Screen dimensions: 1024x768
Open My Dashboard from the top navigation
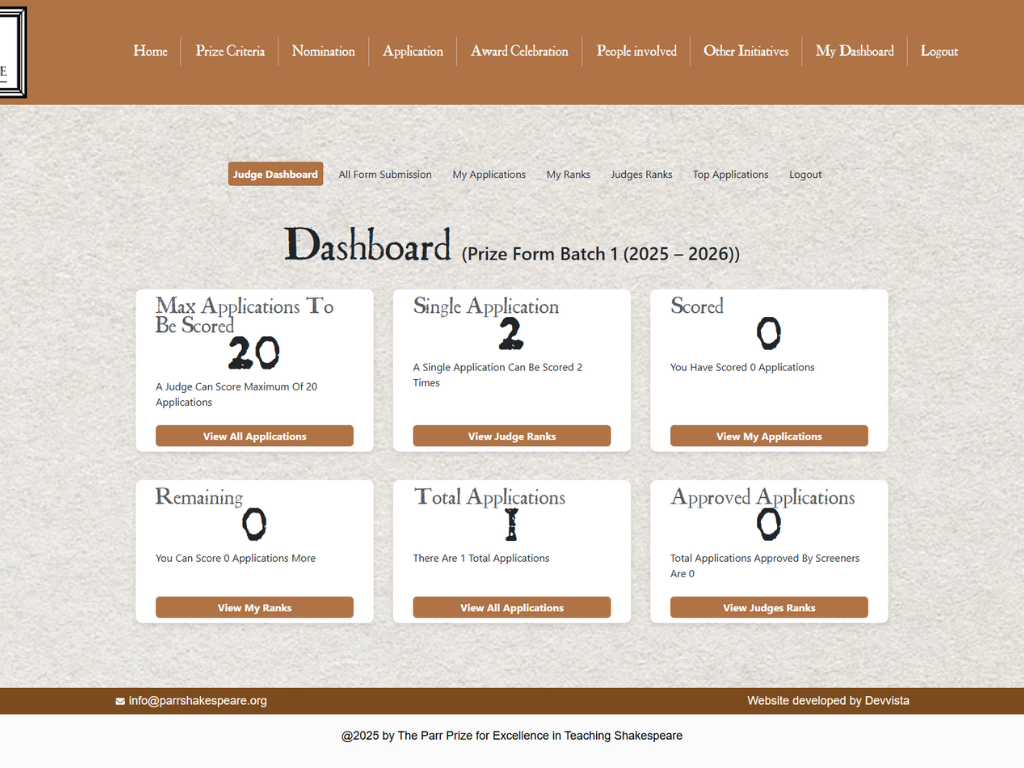pyautogui.click(x=854, y=51)
